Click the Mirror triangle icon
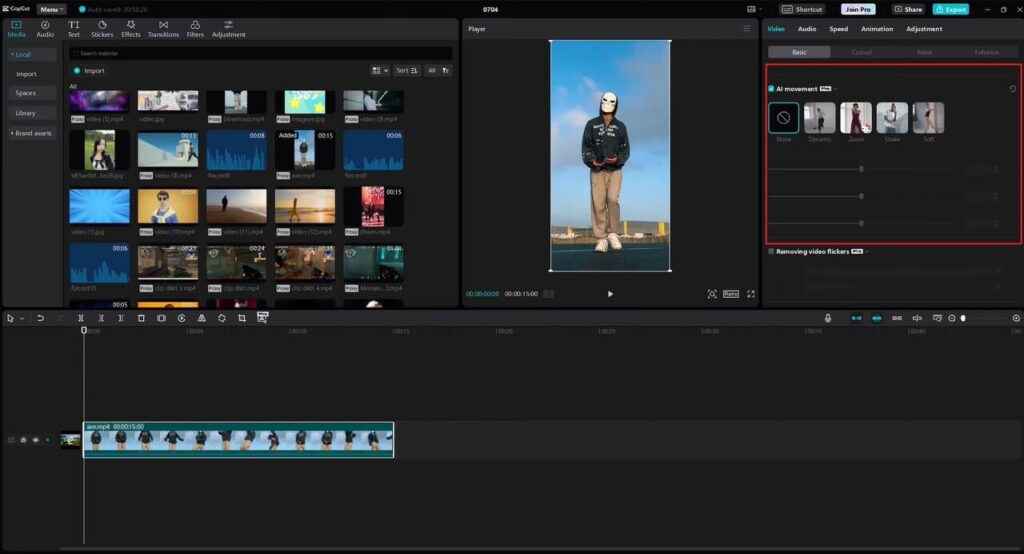Viewport: 1024px width, 554px height. [x=202, y=318]
